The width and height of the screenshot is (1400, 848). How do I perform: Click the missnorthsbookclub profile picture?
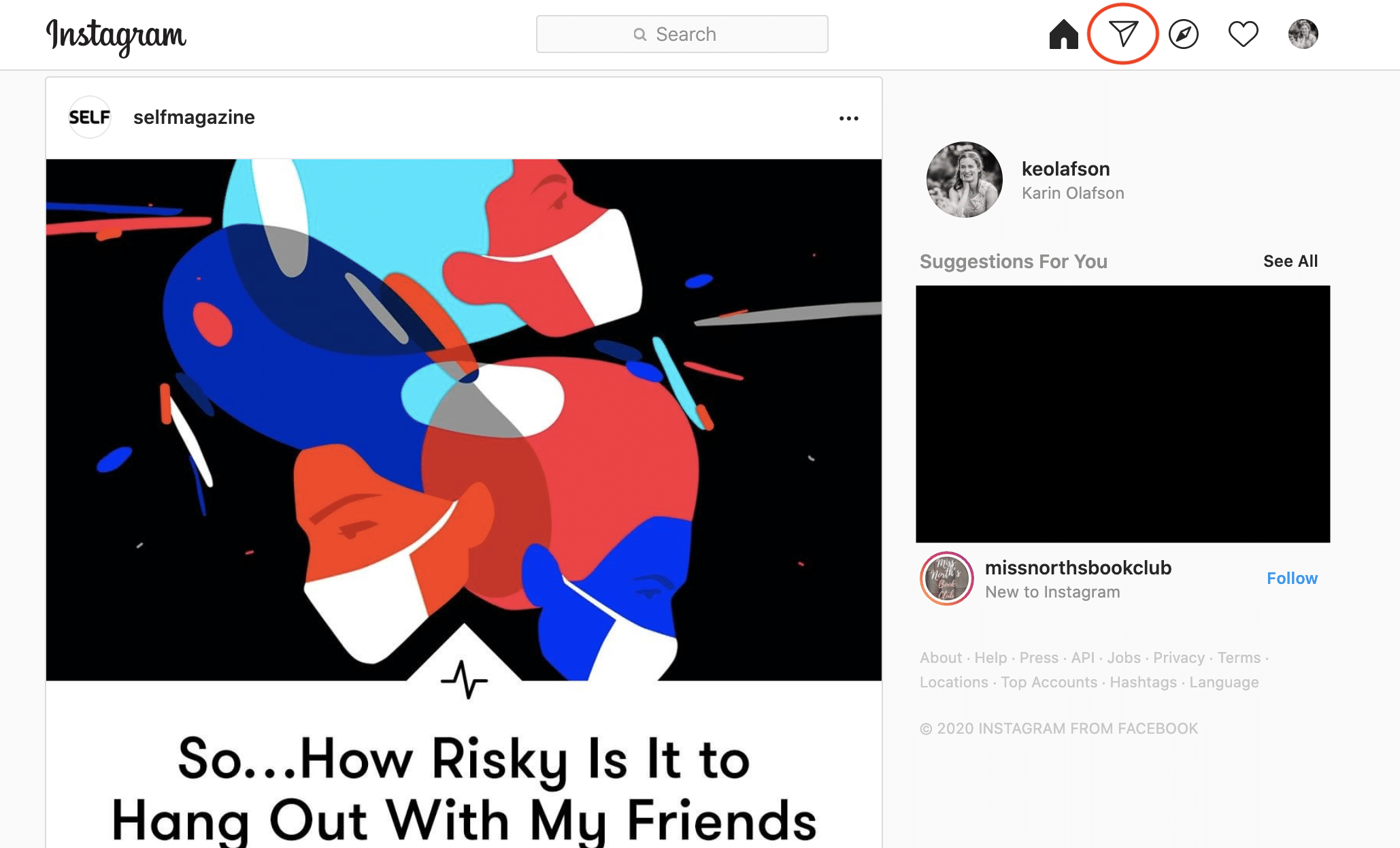pyautogui.click(x=947, y=578)
